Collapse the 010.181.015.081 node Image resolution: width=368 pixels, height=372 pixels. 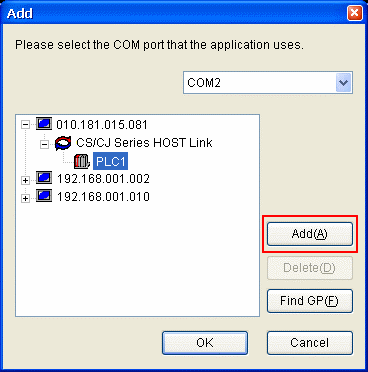point(25,125)
